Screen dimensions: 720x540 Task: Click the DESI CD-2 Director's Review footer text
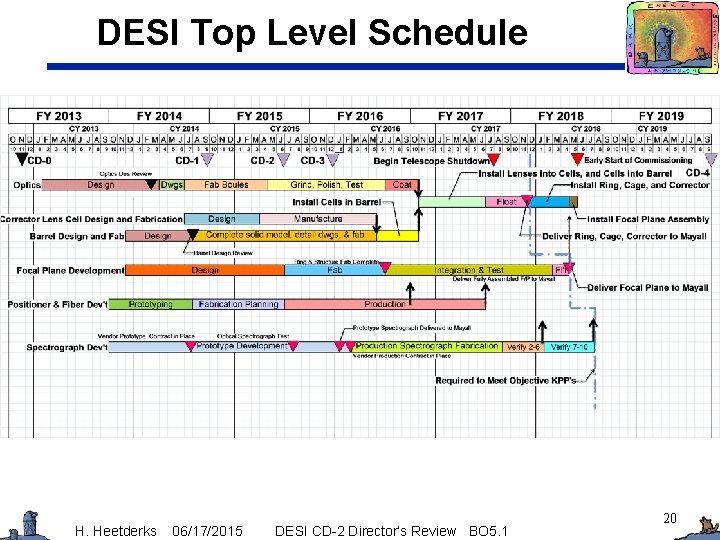tap(365, 531)
